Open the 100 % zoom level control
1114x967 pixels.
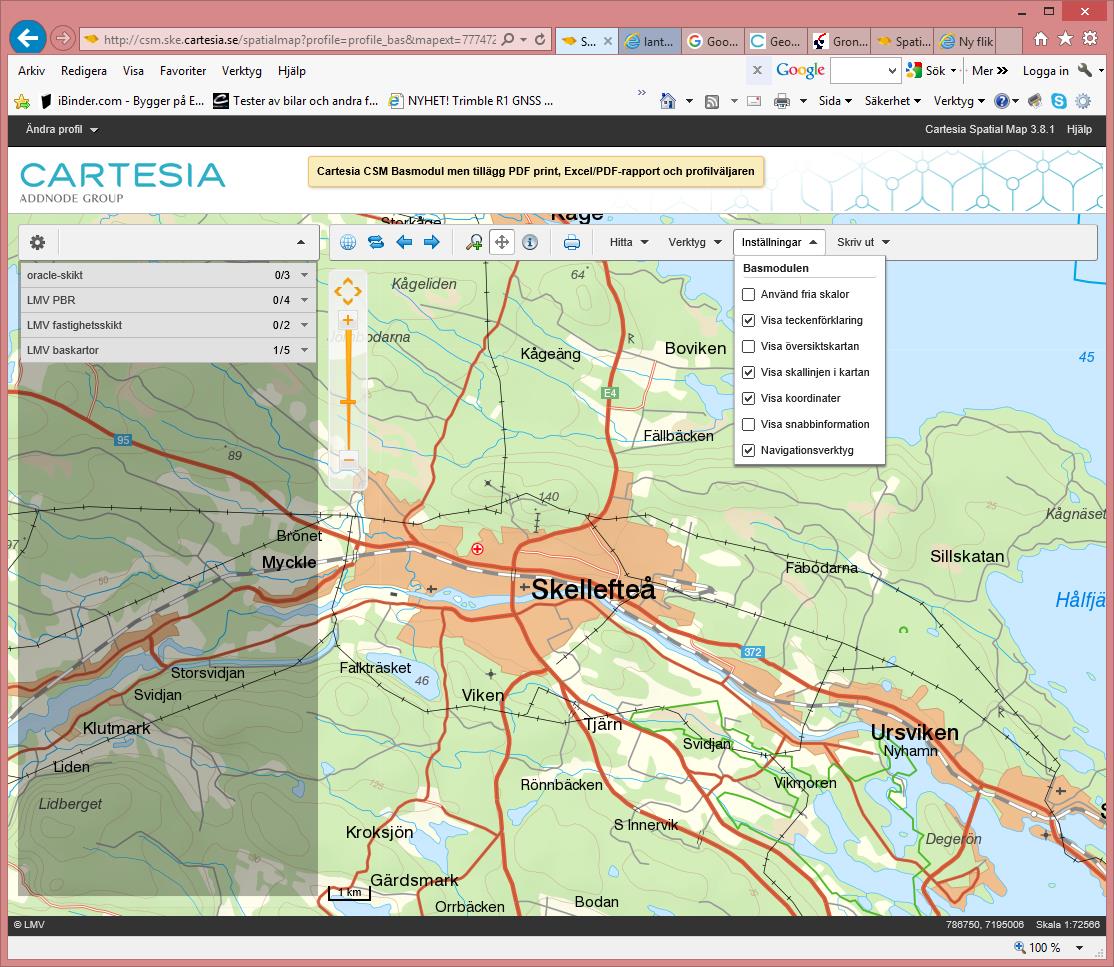point(1048,947)
